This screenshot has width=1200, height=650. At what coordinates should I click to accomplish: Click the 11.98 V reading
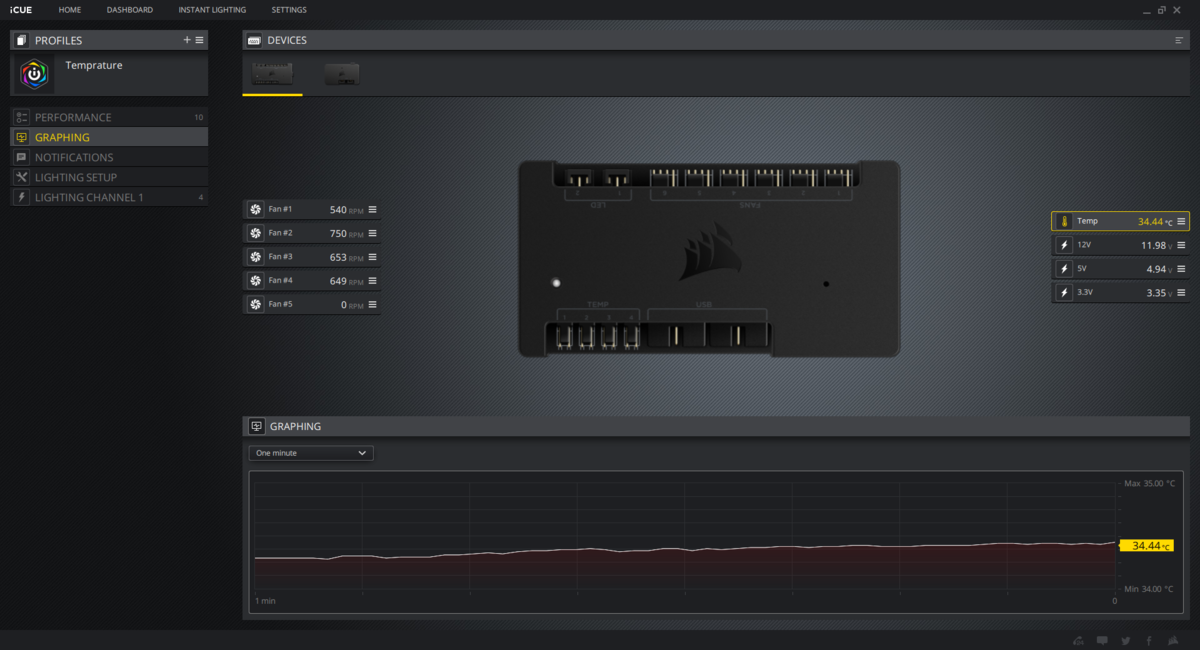[x=1157, y=246]
